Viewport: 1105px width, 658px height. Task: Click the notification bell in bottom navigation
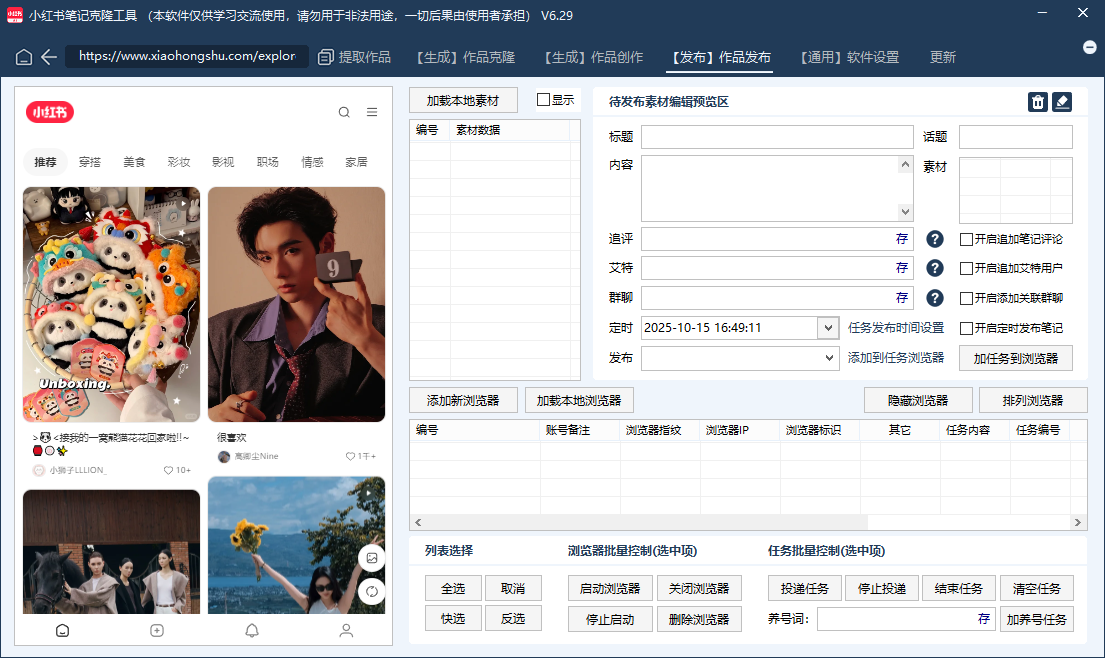click(252, 630)
